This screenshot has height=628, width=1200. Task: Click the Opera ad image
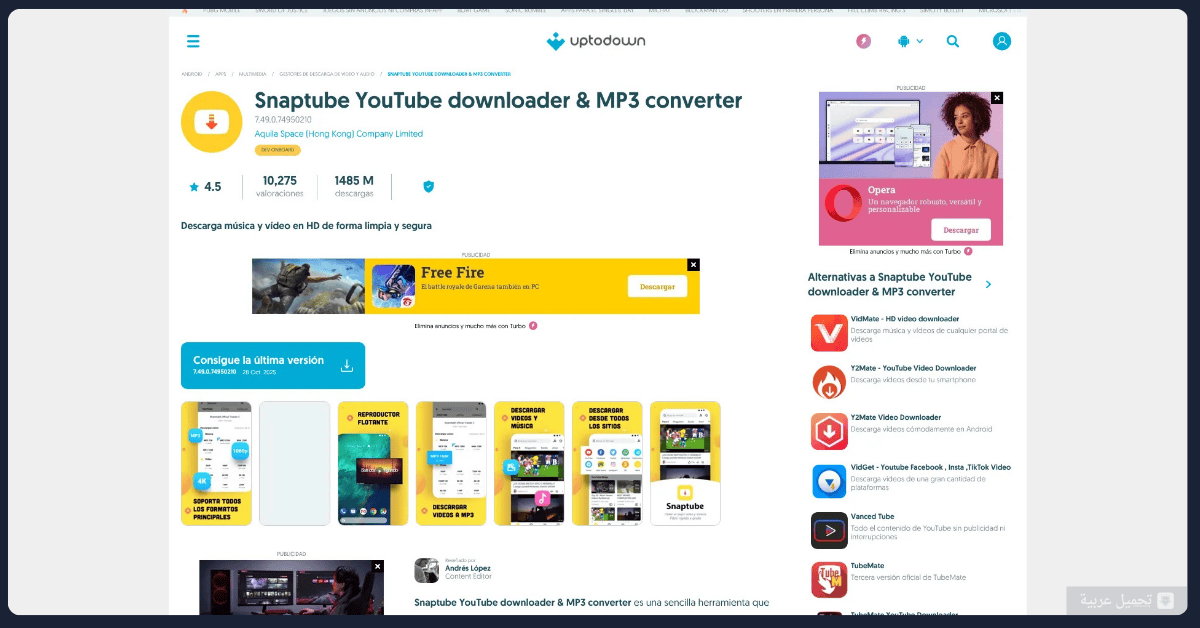point(911,136)
